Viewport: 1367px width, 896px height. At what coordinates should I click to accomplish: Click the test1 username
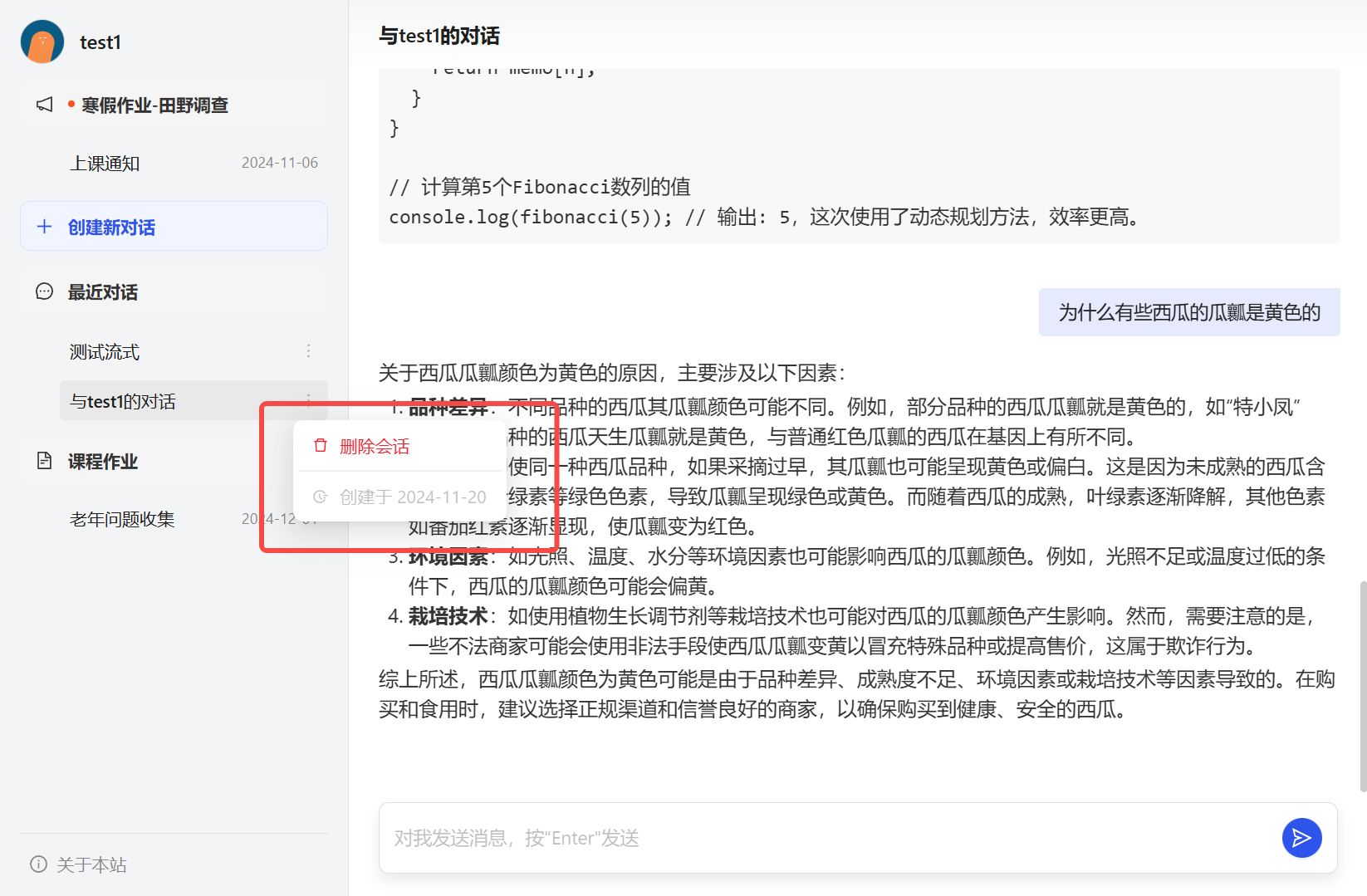(x=100, y=42)
